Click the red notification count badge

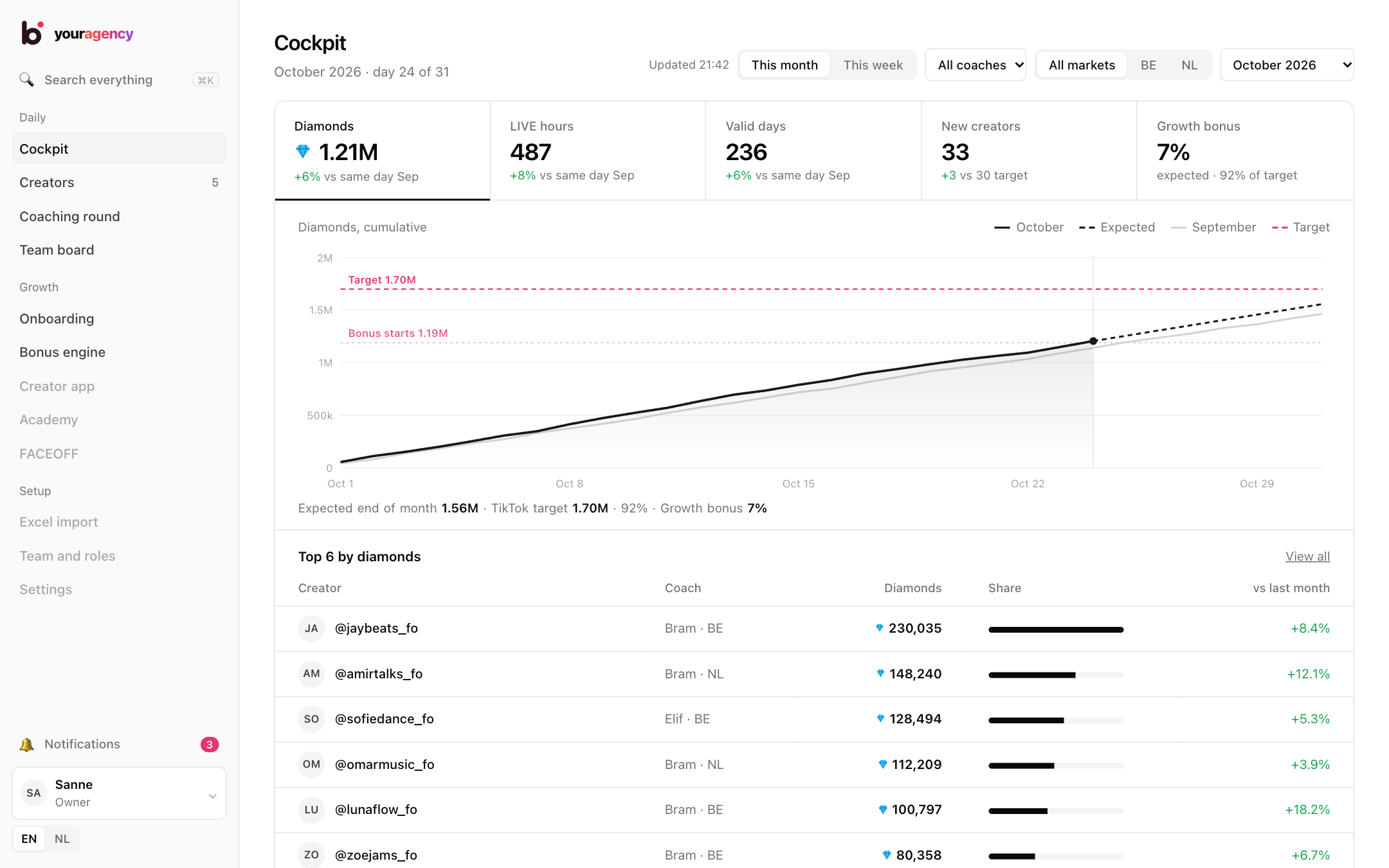click(x=210, y=745)
